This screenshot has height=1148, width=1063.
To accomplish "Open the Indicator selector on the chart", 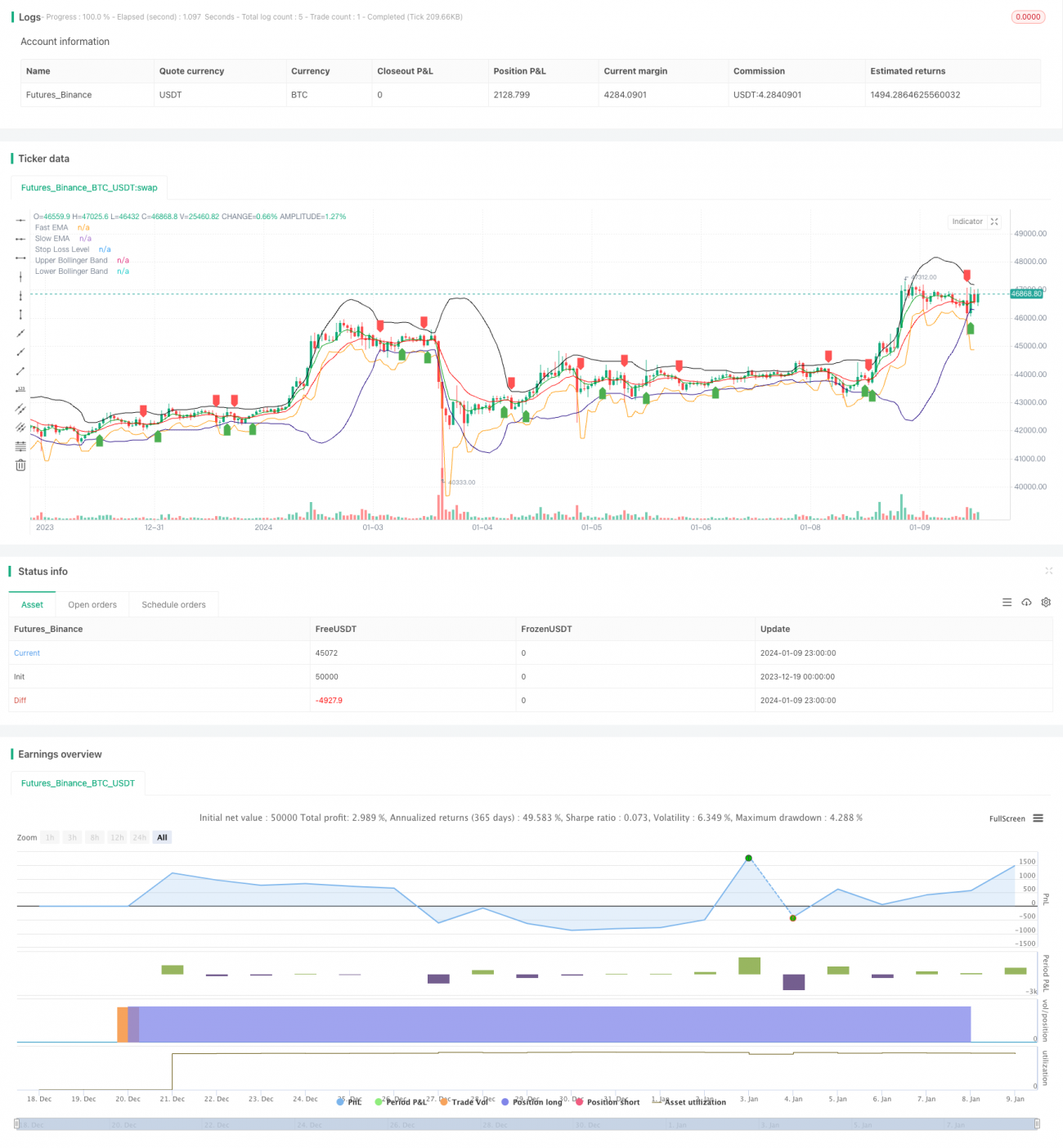I will click(967, 222).
